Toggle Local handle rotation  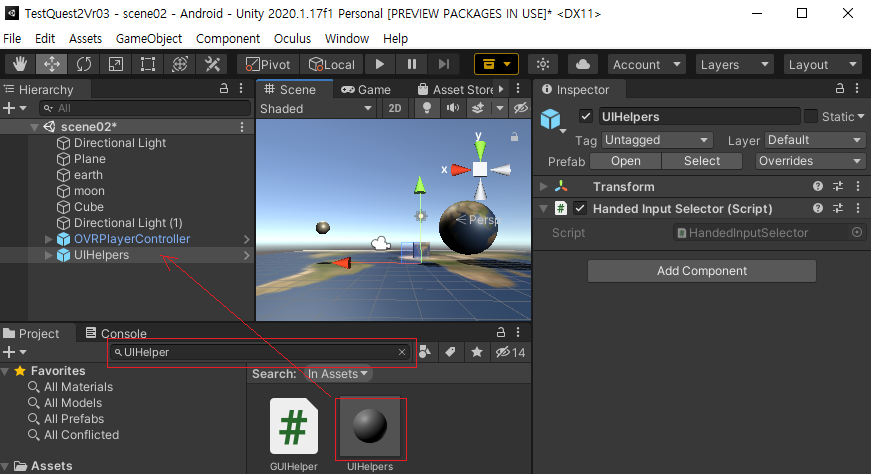(332, 64)
